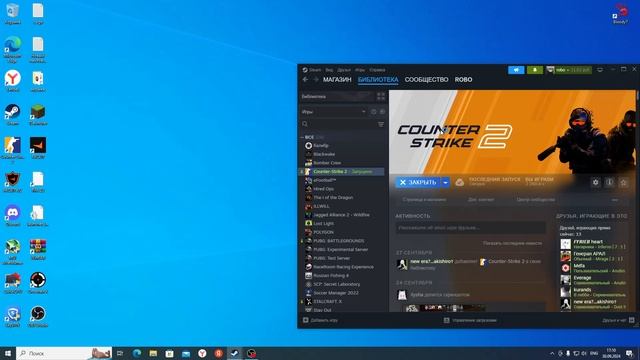Show latest news link in activity
640x360 pixels.
pyautogui.click(x=512, y=243)
